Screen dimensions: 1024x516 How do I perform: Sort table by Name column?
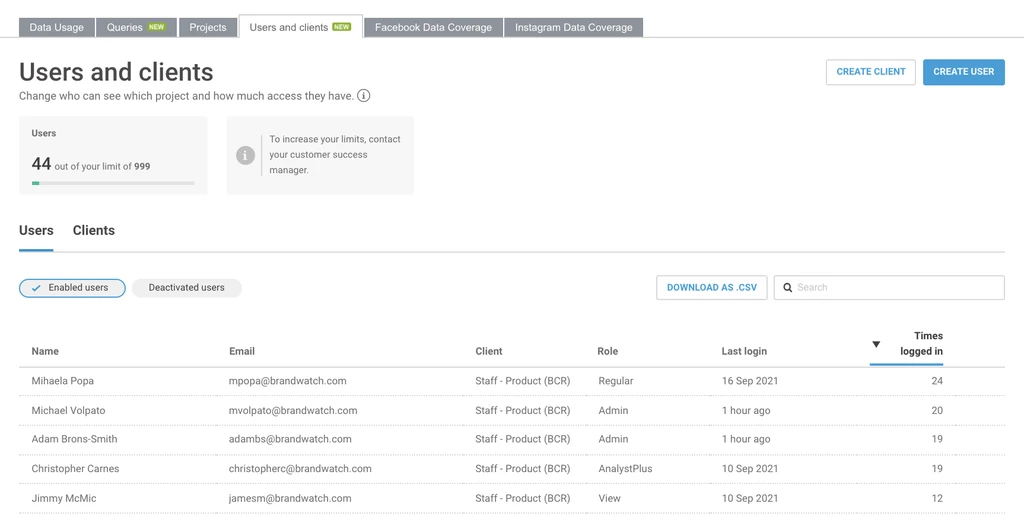point(45,351)
